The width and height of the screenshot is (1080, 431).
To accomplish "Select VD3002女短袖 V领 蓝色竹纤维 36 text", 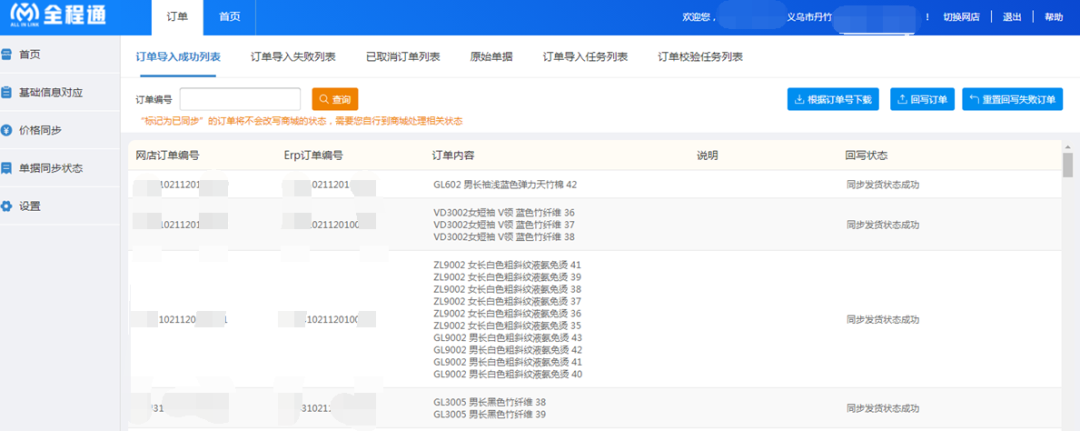I will point(503,212).
